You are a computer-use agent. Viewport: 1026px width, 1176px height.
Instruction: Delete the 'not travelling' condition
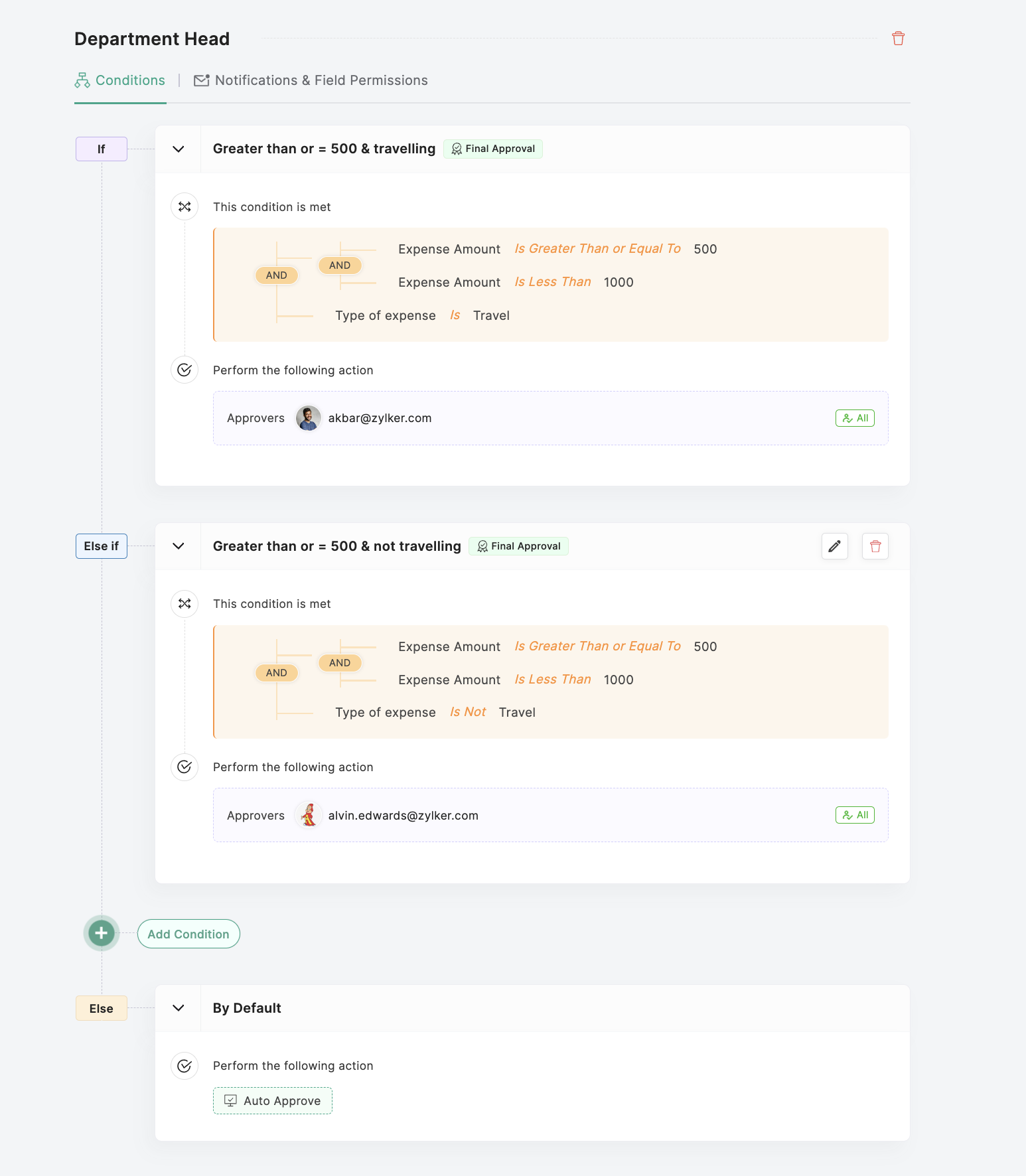click(875, 546)
